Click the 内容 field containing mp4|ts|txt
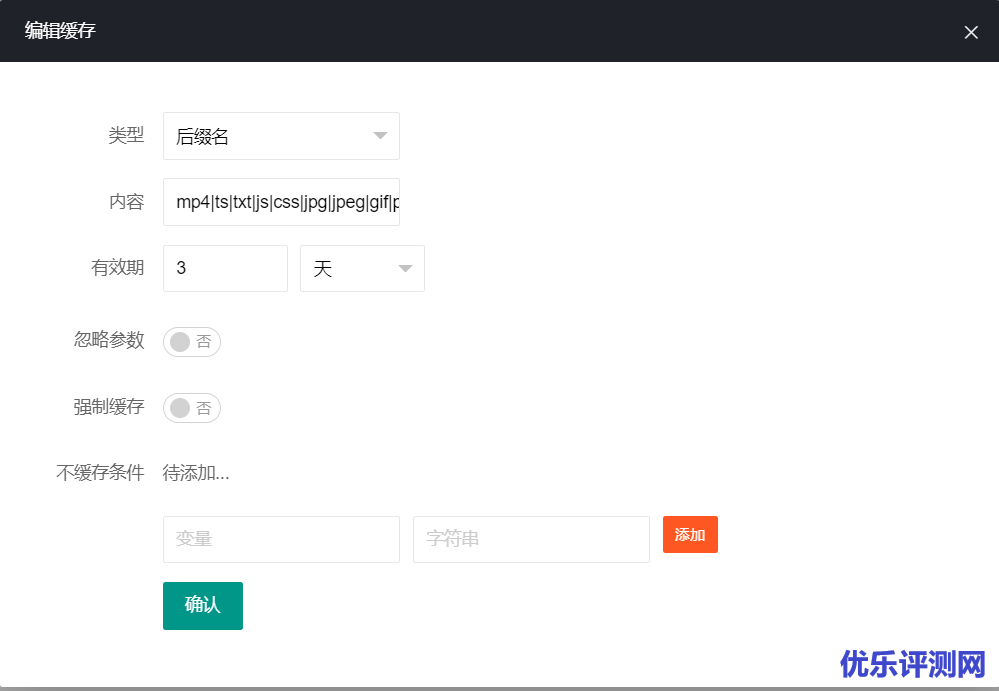 [281, 202]
